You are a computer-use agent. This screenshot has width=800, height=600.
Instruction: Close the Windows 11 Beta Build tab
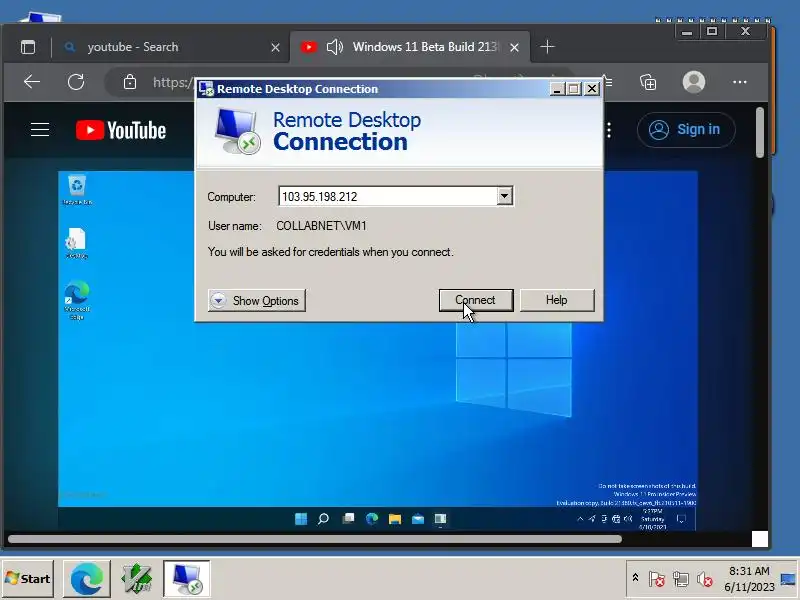pyautogui.click(x=515, y=47)
